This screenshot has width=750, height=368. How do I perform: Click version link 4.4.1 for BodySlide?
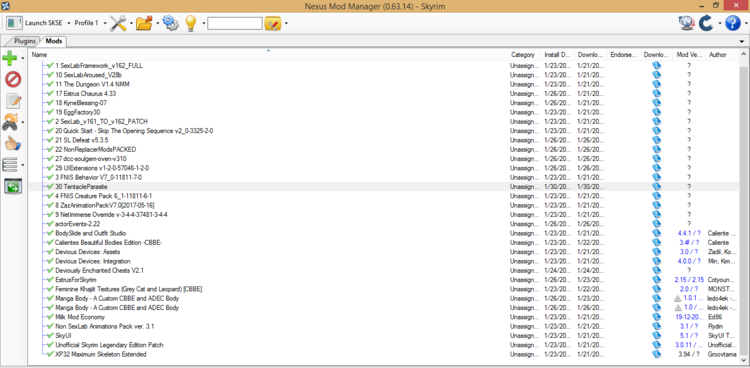(x=689, y=233)
